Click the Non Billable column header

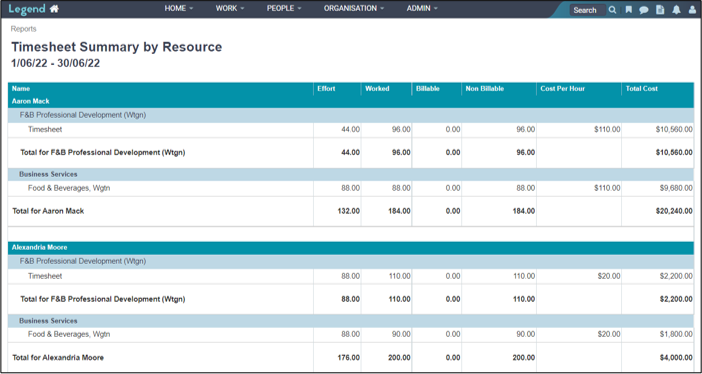tap(484, 89)
